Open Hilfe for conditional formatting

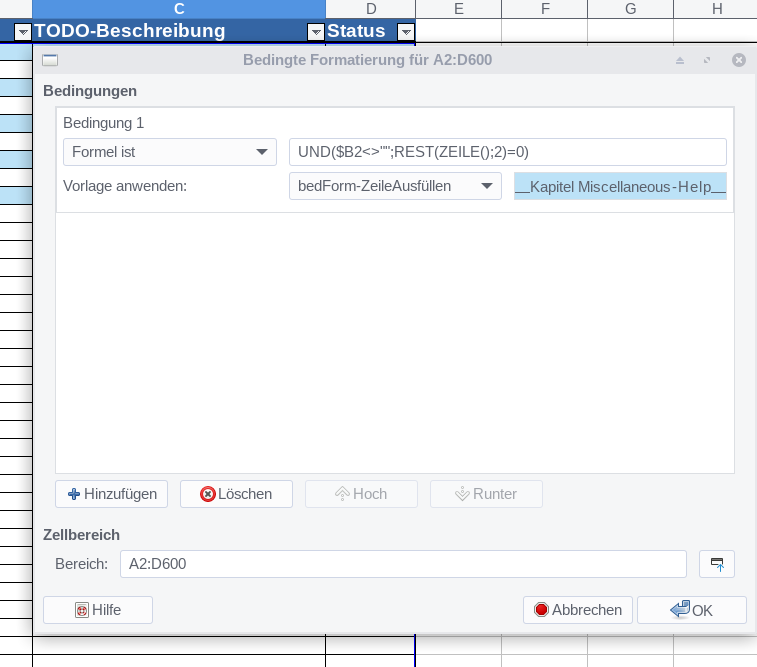coord(98,610)
